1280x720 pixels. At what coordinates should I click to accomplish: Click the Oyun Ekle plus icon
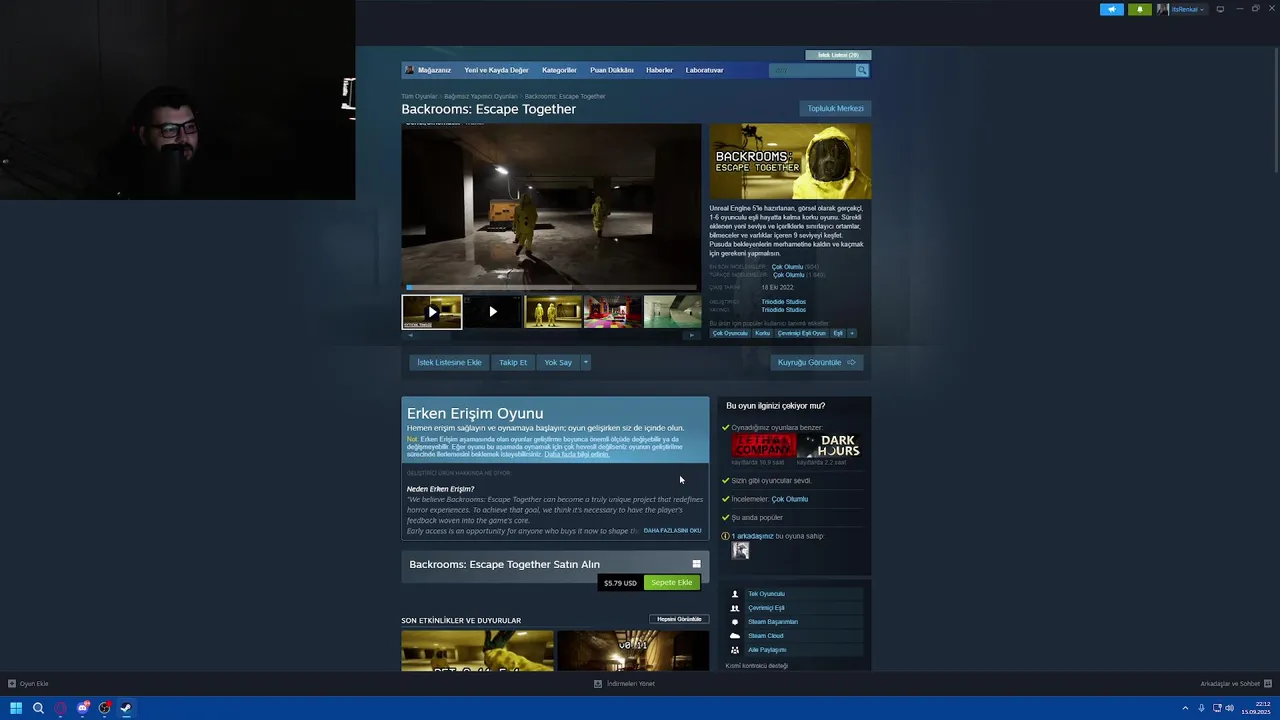pos(12,684)
